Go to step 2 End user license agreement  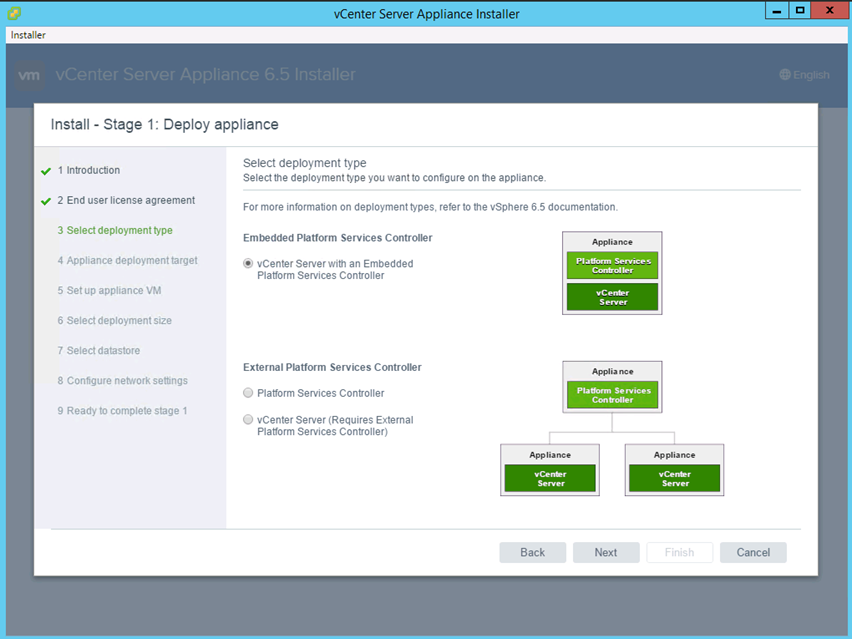point(125,200)
